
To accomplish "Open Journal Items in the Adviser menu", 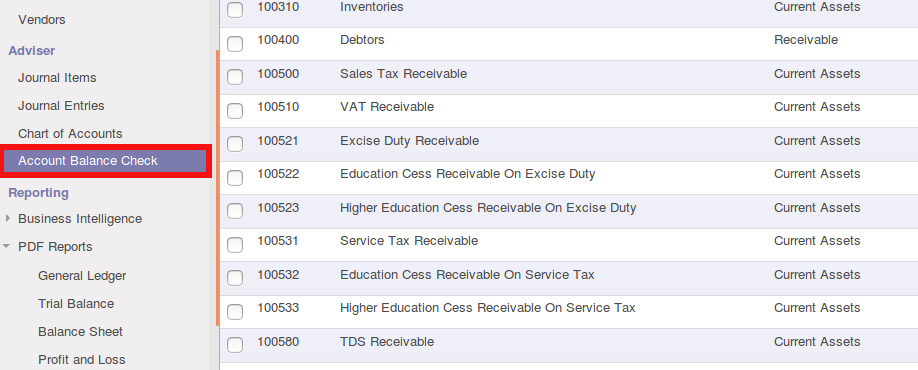I will (57, 78).
